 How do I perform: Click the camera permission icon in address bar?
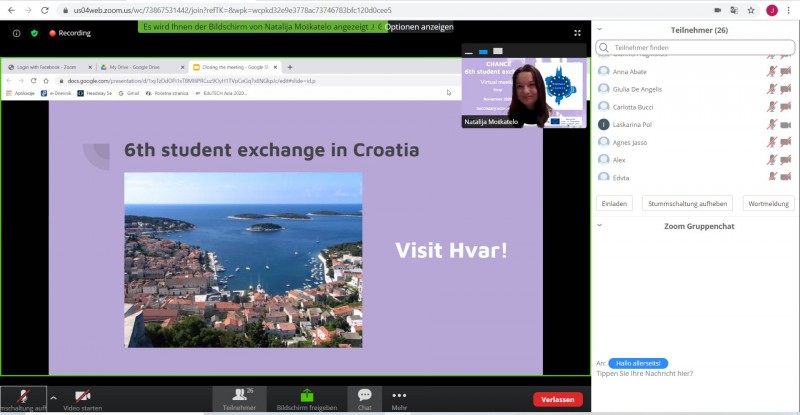tap(717, 10)
